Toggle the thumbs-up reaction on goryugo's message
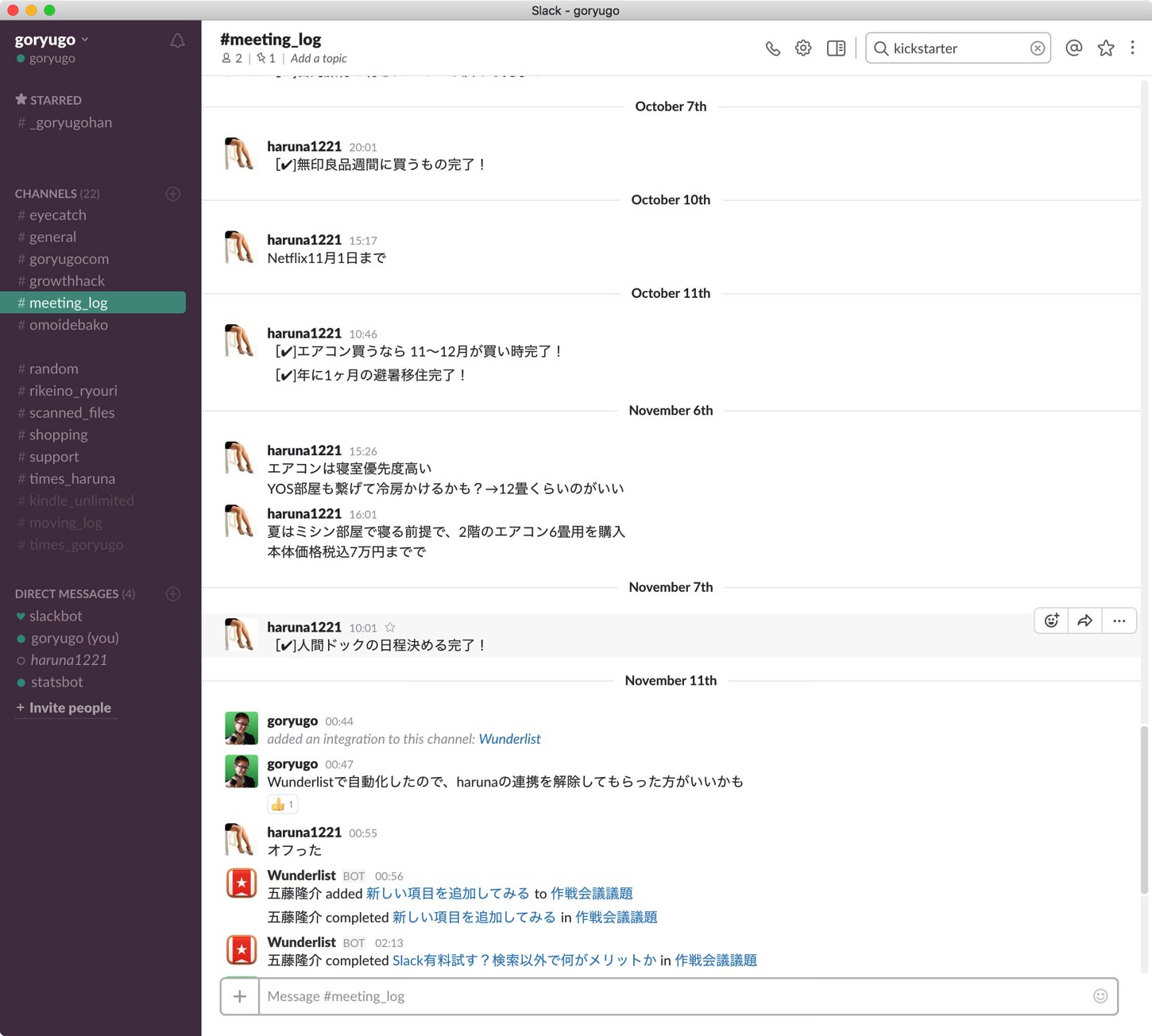Image resolution: width=1152 pixels, height=1036 pixels. point(282,804)
